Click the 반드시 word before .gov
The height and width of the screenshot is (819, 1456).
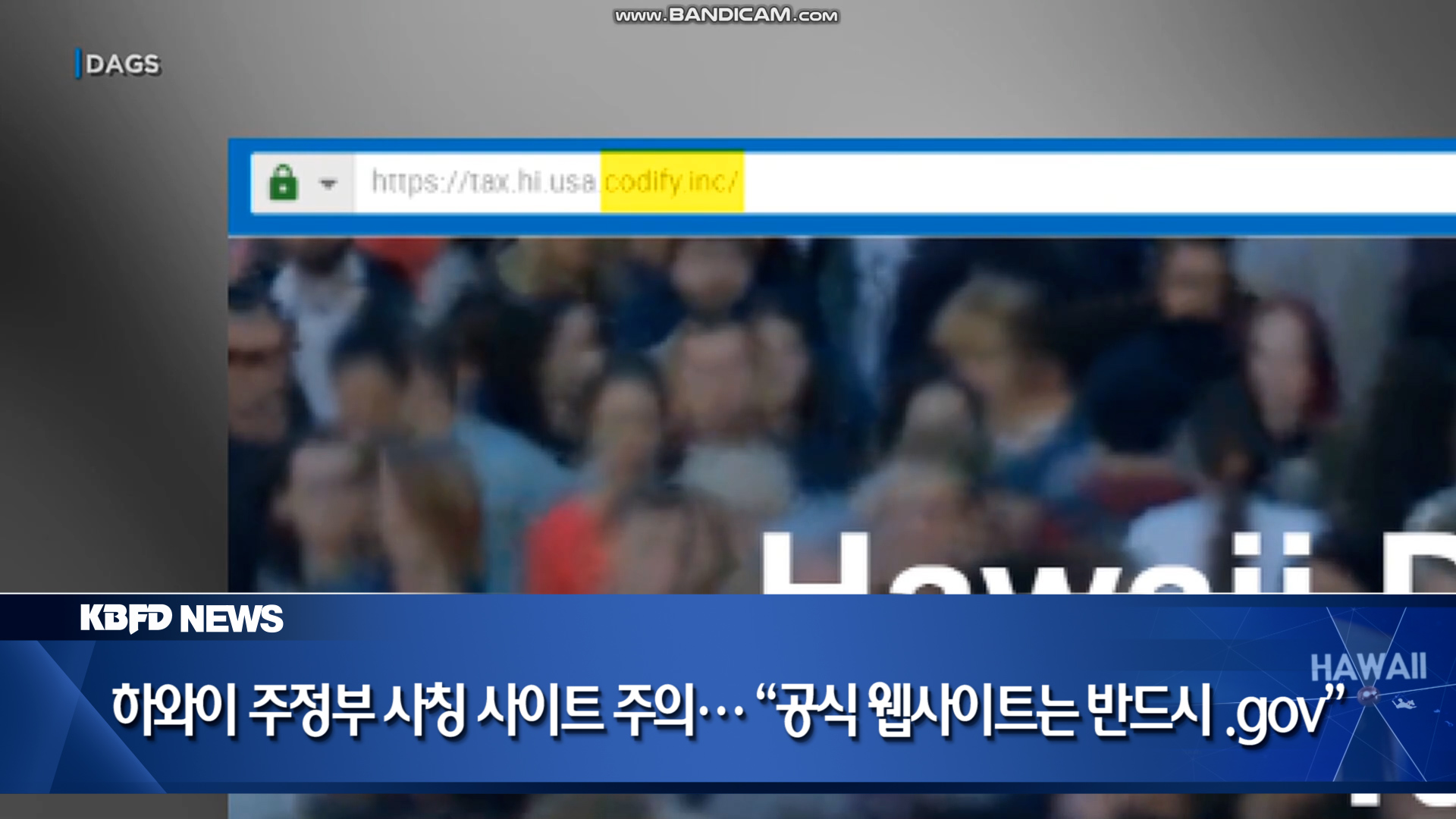(1149, 709)
